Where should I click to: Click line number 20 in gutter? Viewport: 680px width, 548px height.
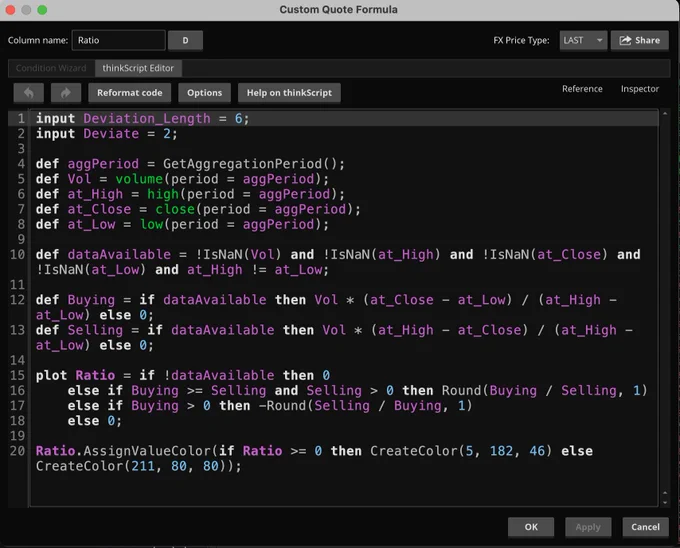[x=18, y=451]
